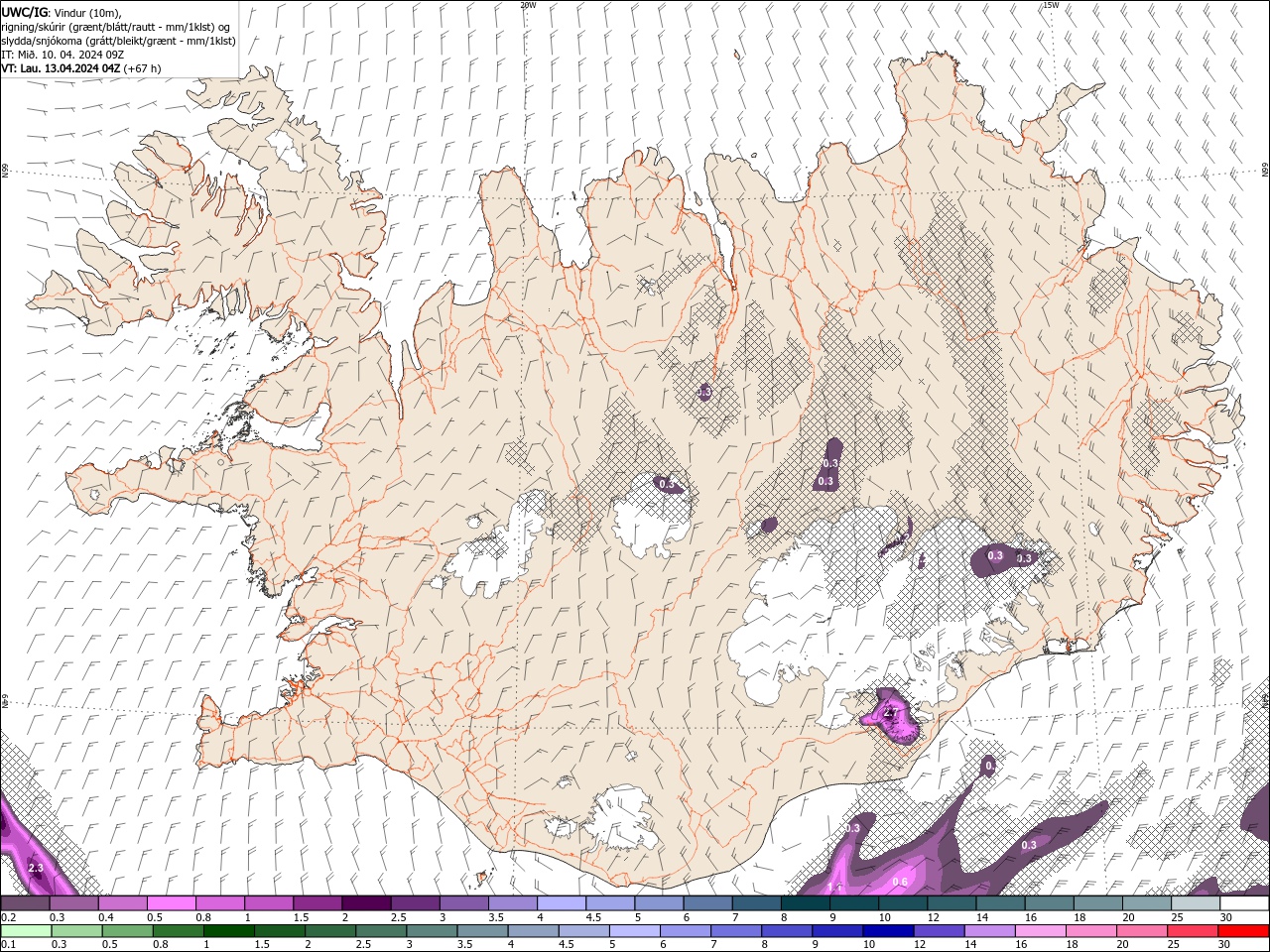
Task: Select the 1.5 swatch in the purple scale
Action: click(x=317, y=903)
